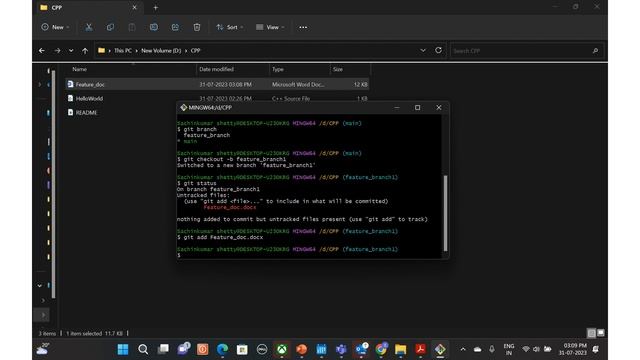Open File Explorer icon on the taskbar

click(400, 349)
